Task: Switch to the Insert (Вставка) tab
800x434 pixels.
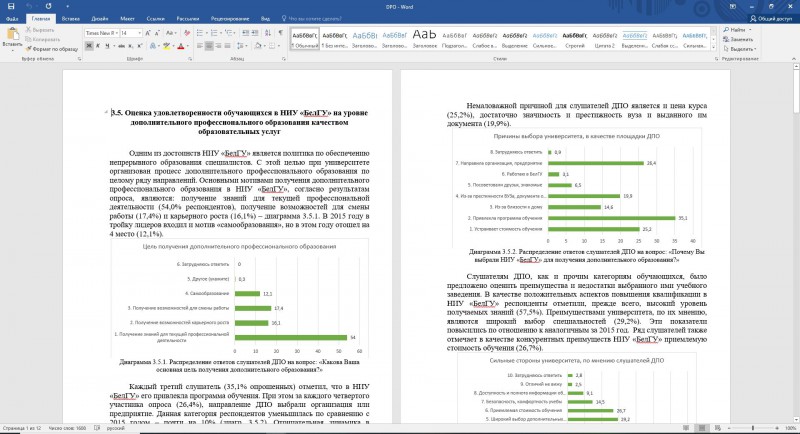Action: [70, 19]
